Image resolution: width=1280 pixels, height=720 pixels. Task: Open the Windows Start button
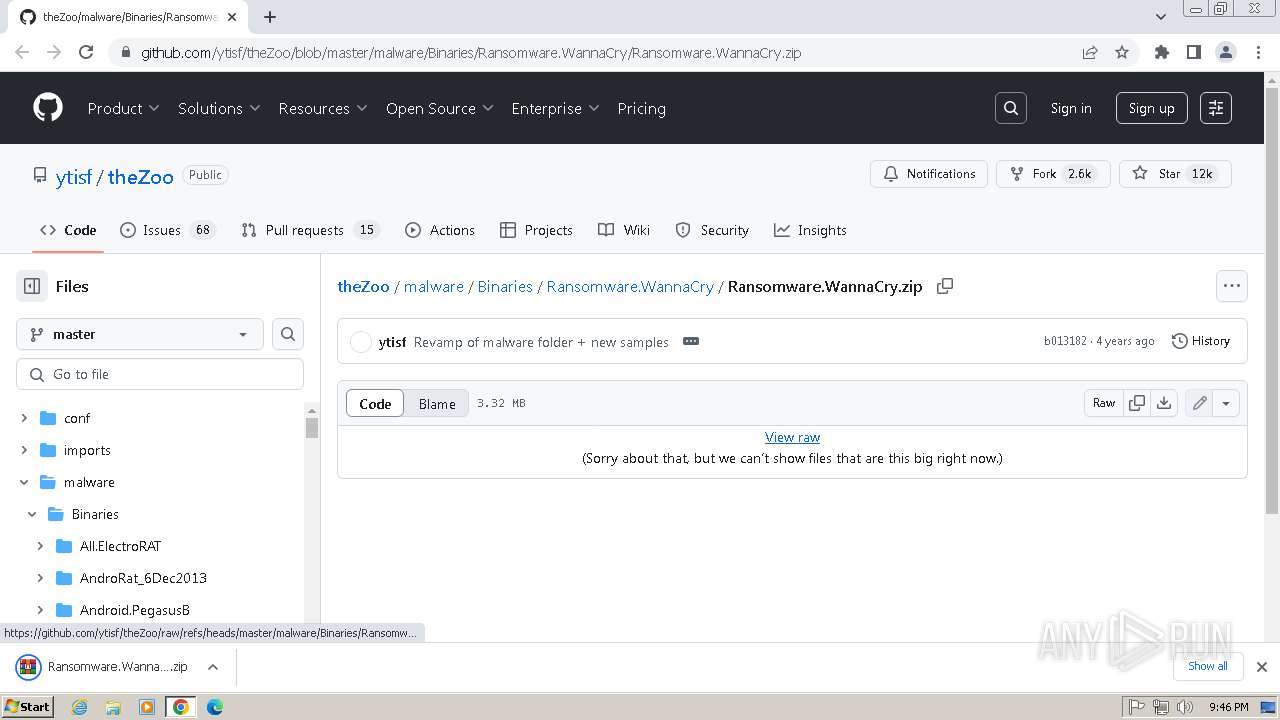(x=27, y=707)
